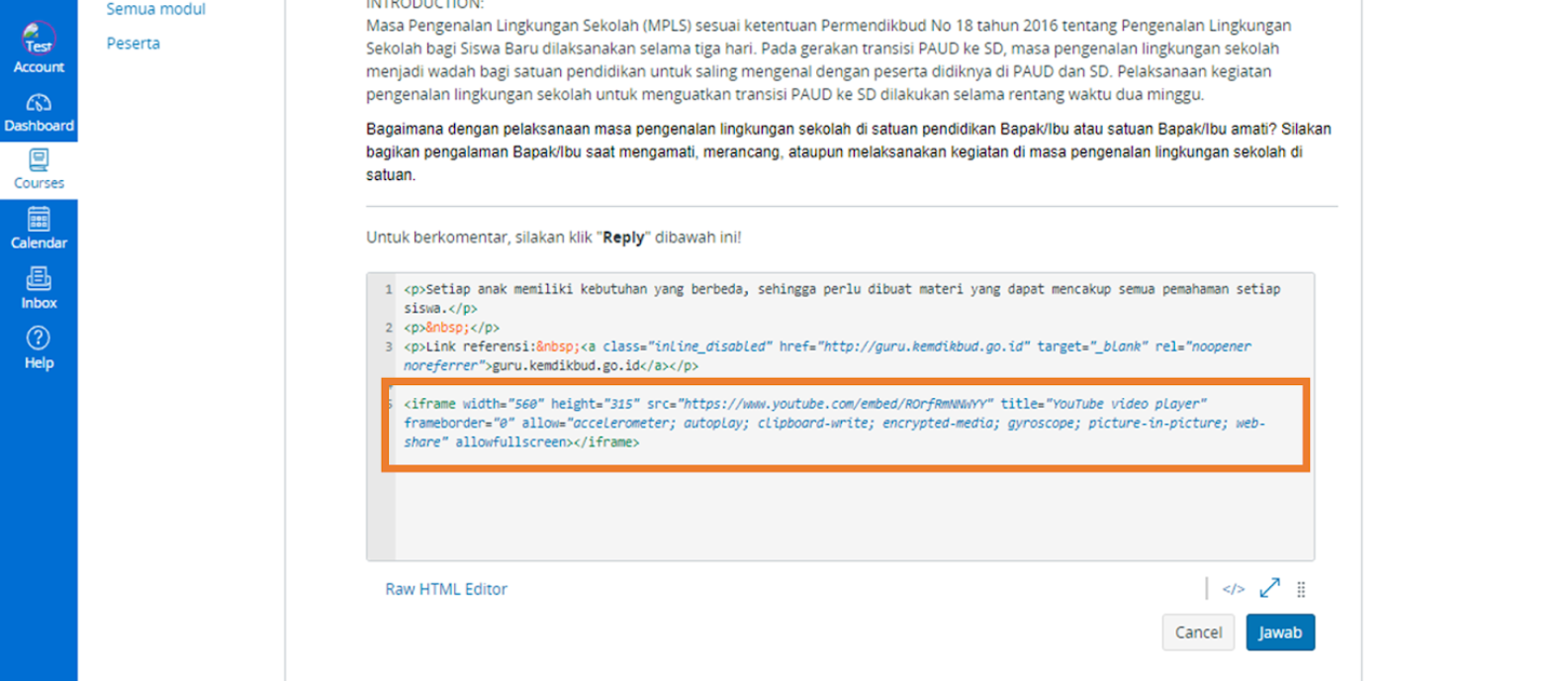This screenshot has width=1568, height=681.
Task: Open the Test Account profile avatar
Action: point(39,40)
